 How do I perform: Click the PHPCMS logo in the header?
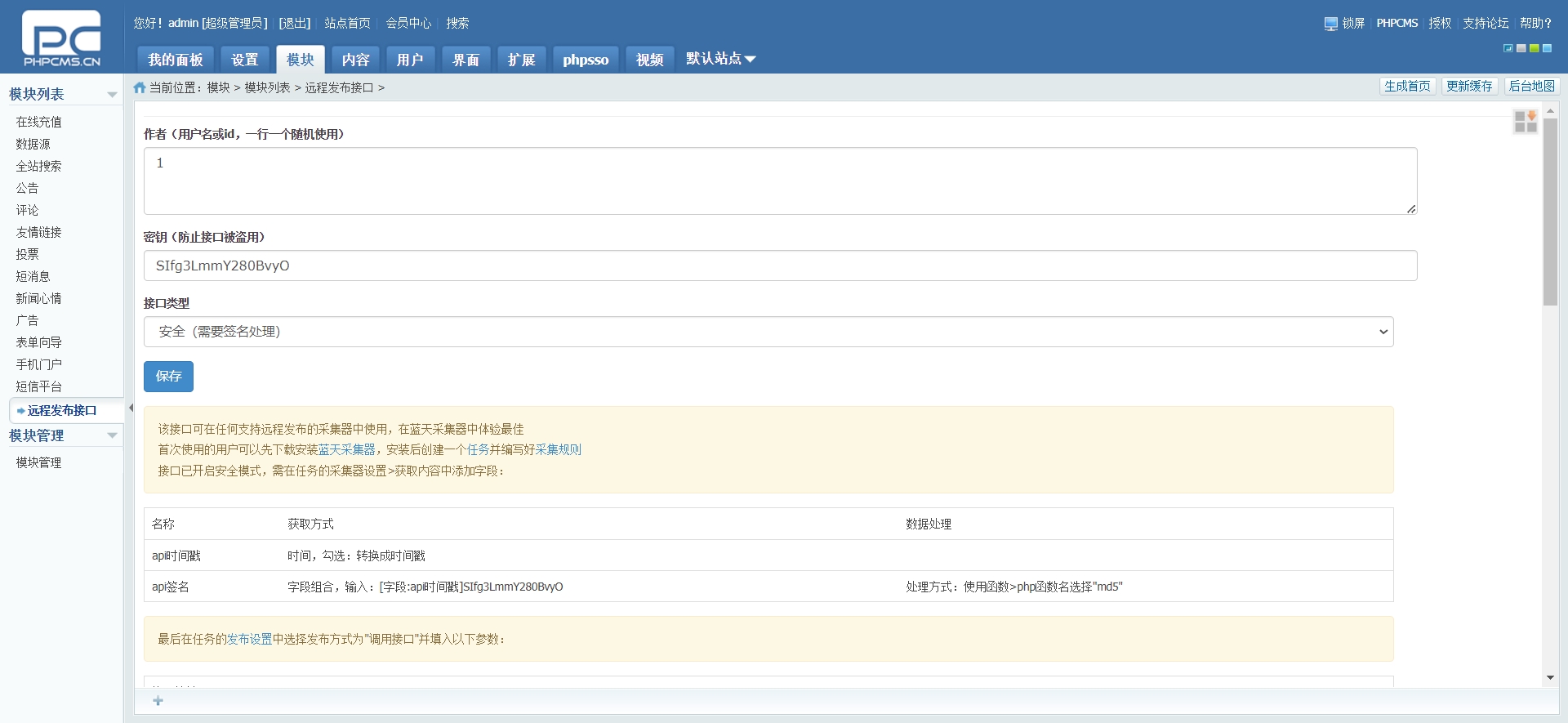tap(61, 38)
